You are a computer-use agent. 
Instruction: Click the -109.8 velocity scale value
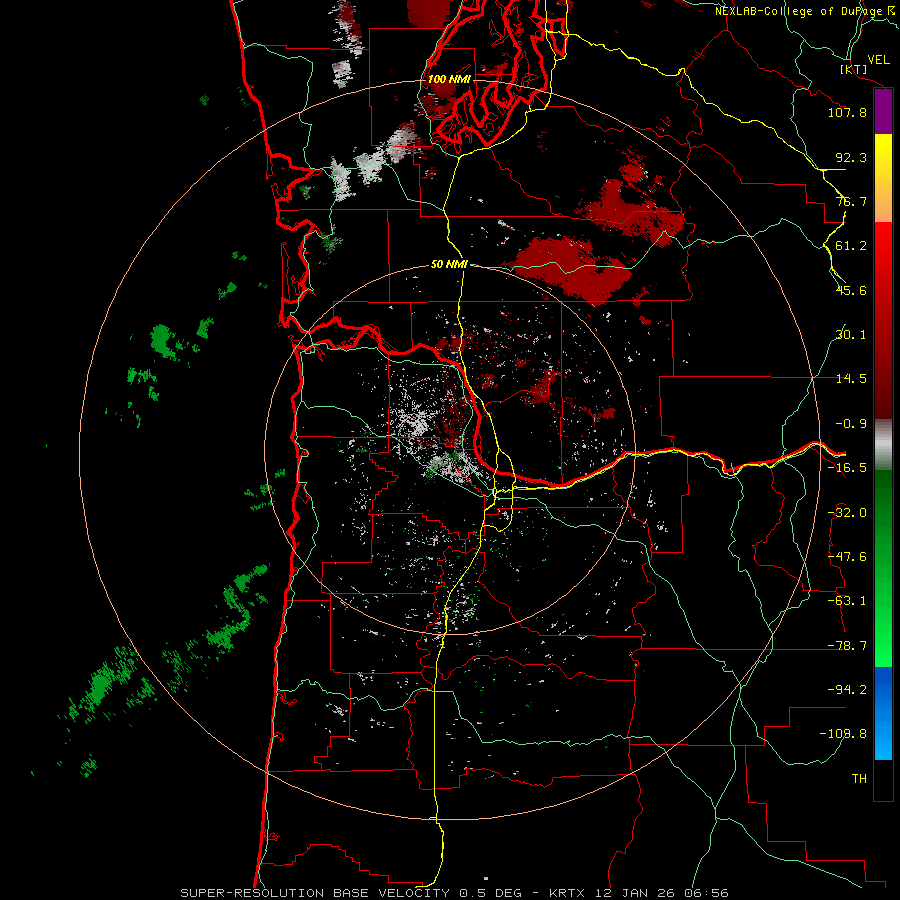843,734
